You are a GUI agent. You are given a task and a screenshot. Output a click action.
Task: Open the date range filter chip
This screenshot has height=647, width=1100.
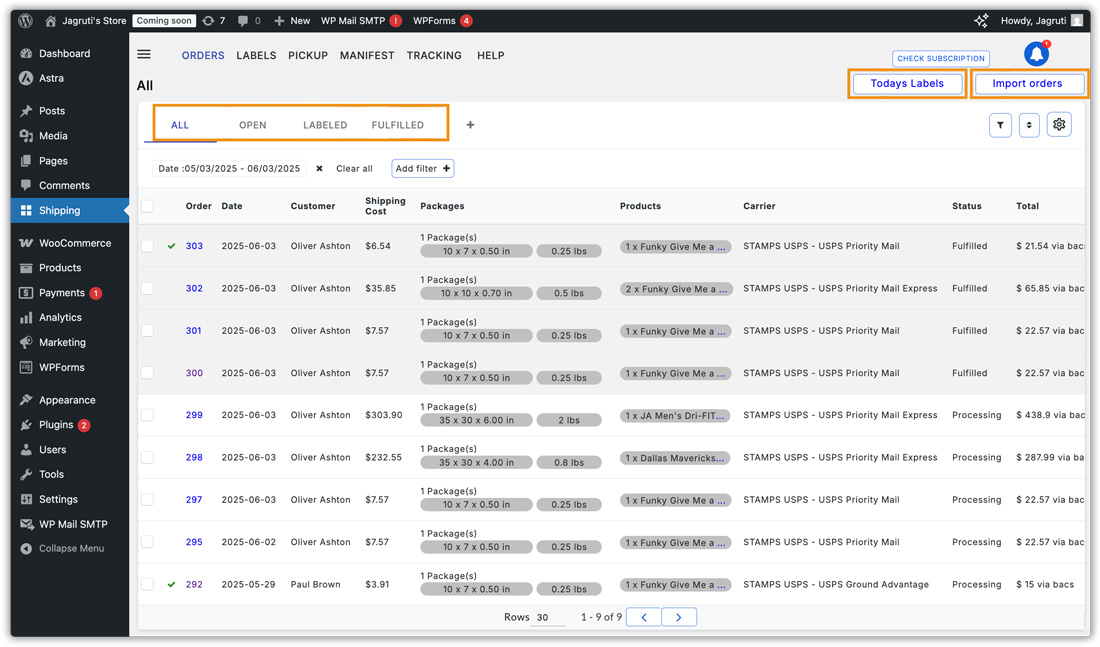click(x=229, y=168)
